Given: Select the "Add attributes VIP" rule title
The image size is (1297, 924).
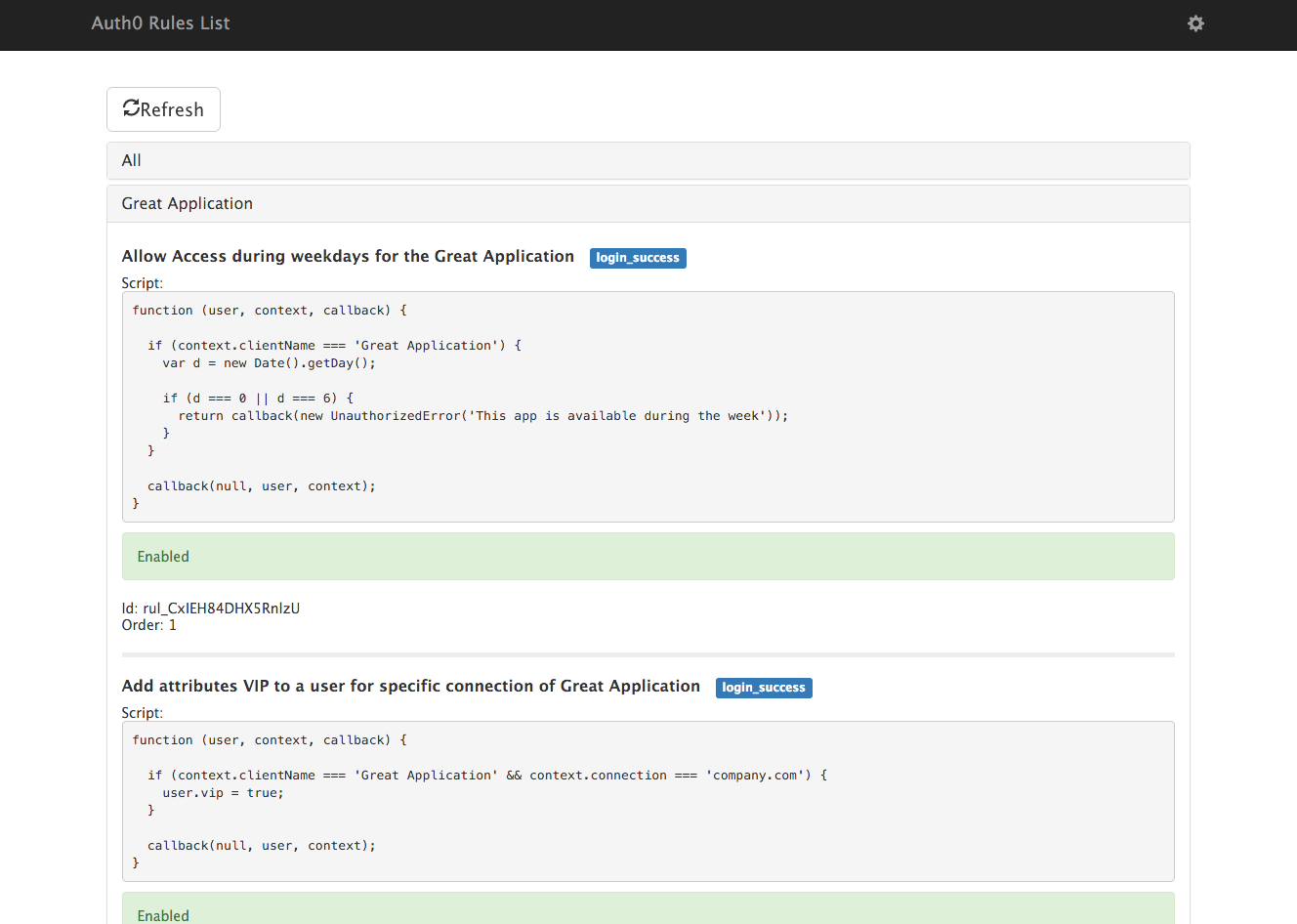Looking at the screenshot, I should coord(410,687).
